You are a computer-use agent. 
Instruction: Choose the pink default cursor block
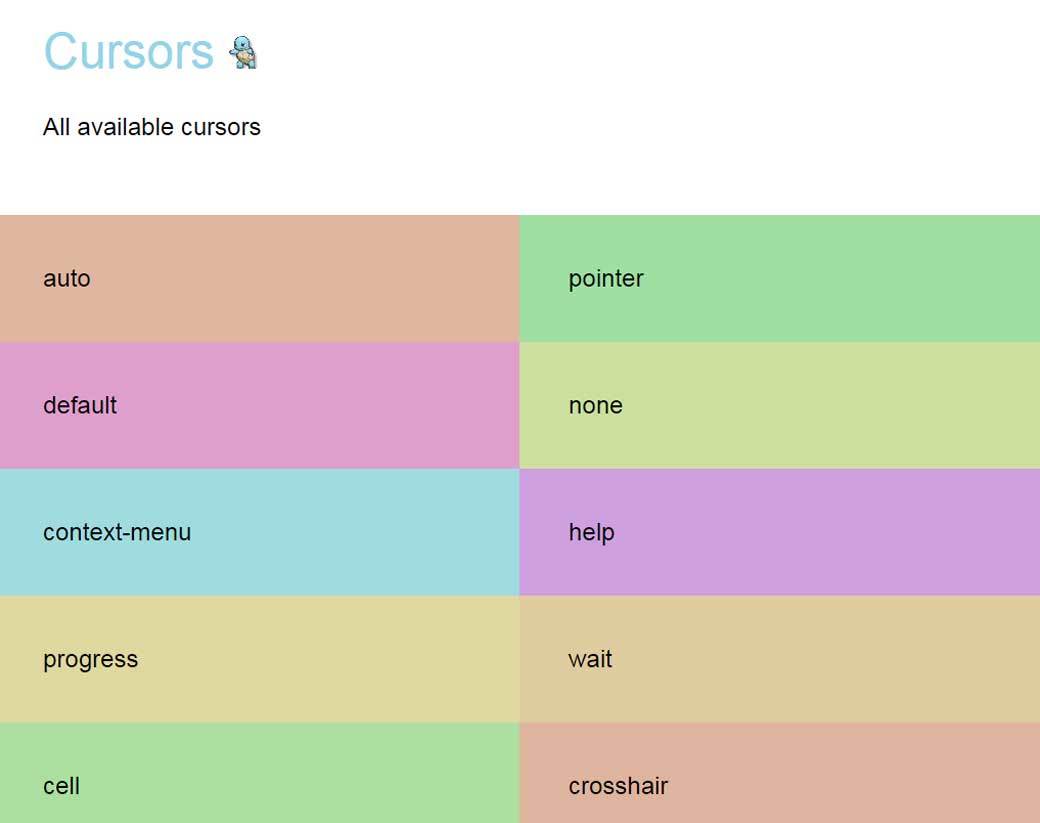(259, 405)
